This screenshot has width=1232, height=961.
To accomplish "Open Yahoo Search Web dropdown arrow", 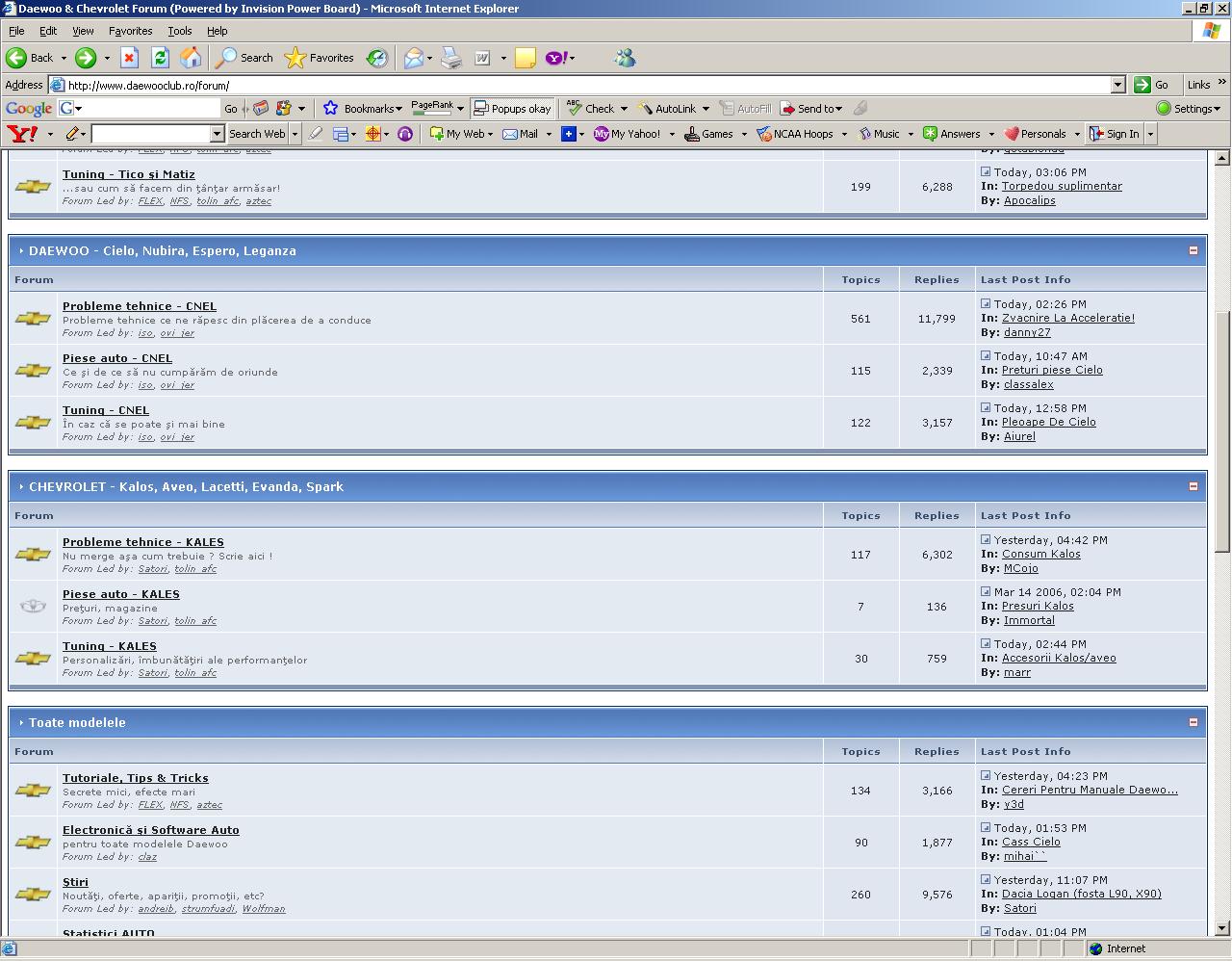I will click(295, 134).
